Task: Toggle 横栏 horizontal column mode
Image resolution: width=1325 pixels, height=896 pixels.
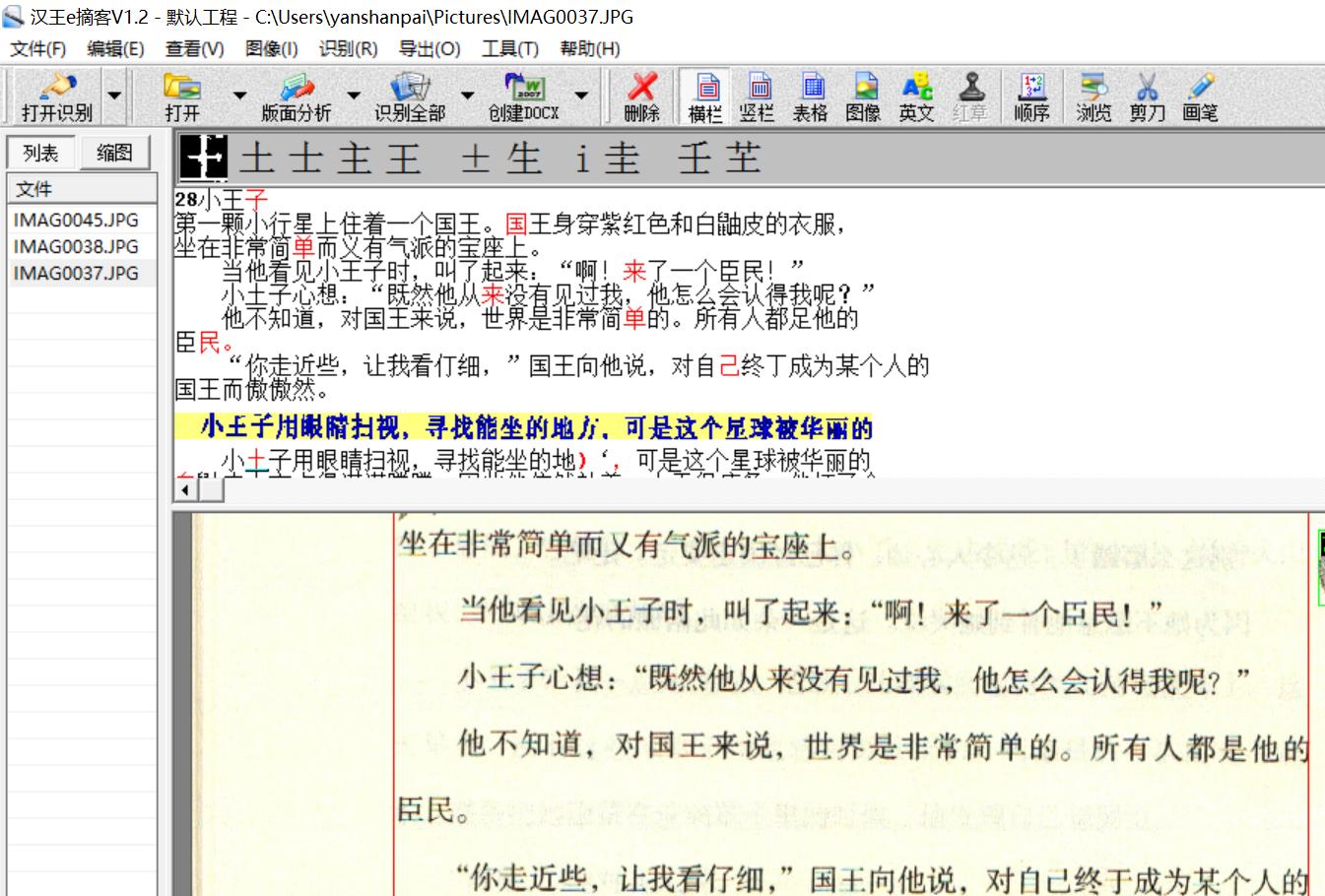Action: tap(703, 96)
